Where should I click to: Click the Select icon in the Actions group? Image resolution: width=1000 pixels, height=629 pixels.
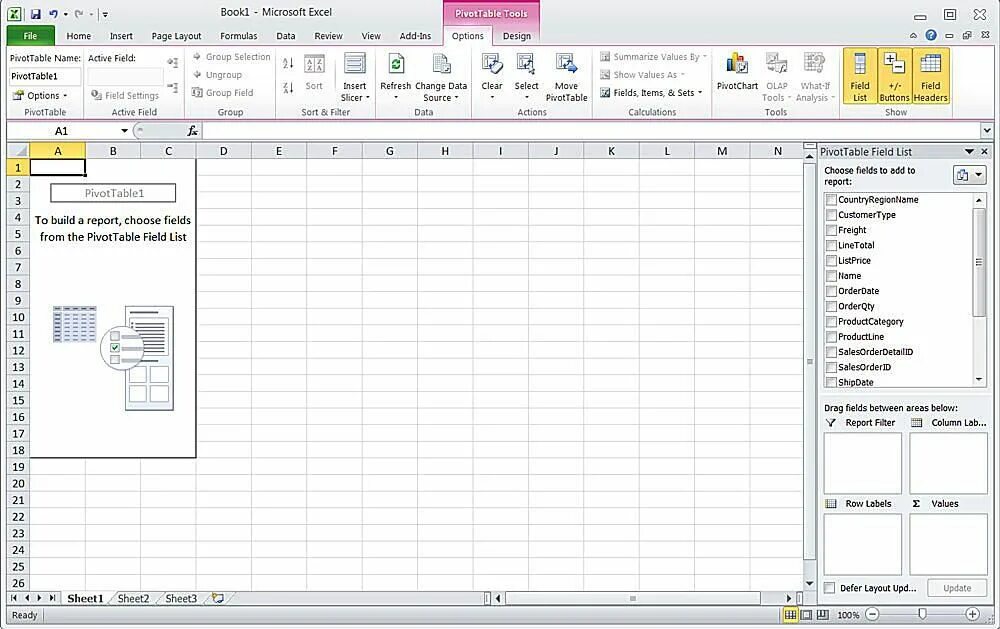tap(526, 64)
